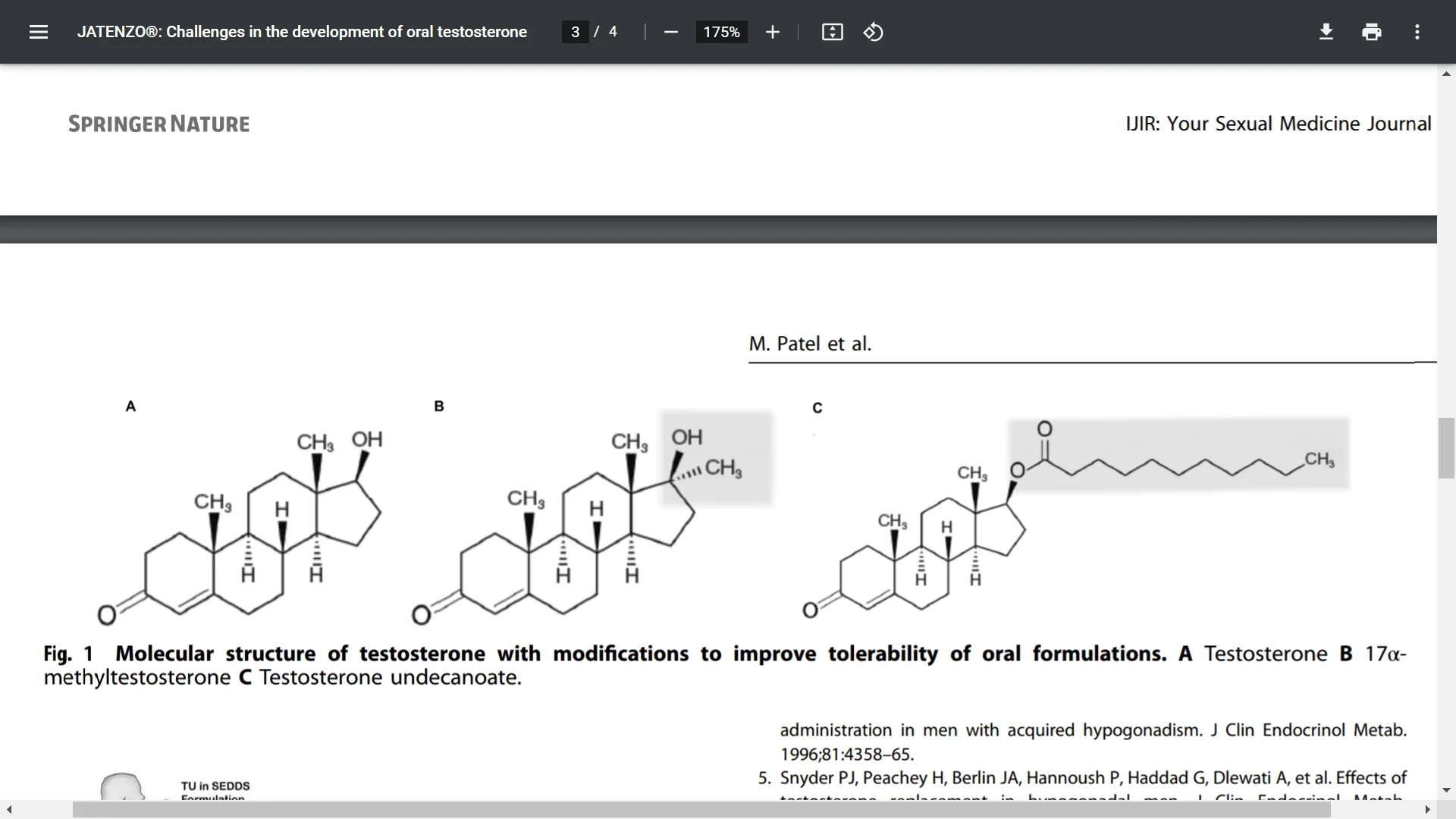1456x819 pixels.
Task: Click the vertical scrollbar thumb
Action: coord(1445,447)
